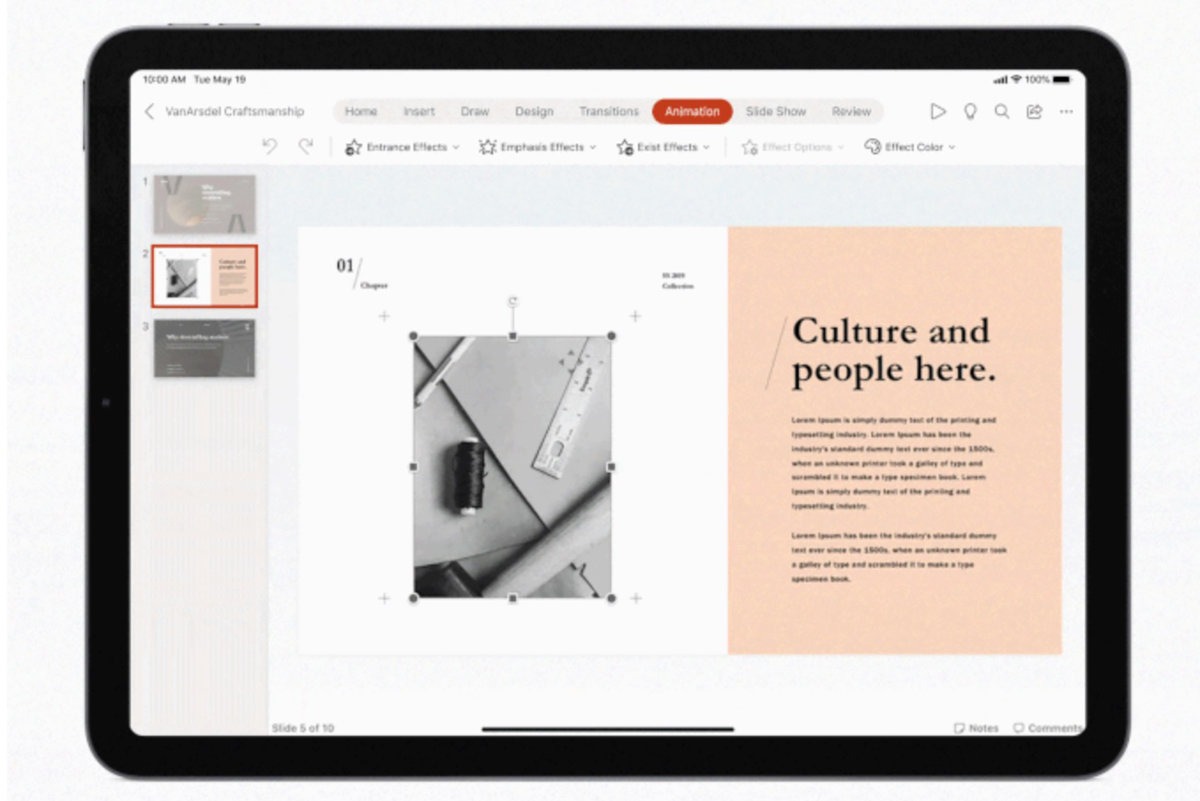
Task: Open search with the magnifier icon
Action: click(1002, 112)
